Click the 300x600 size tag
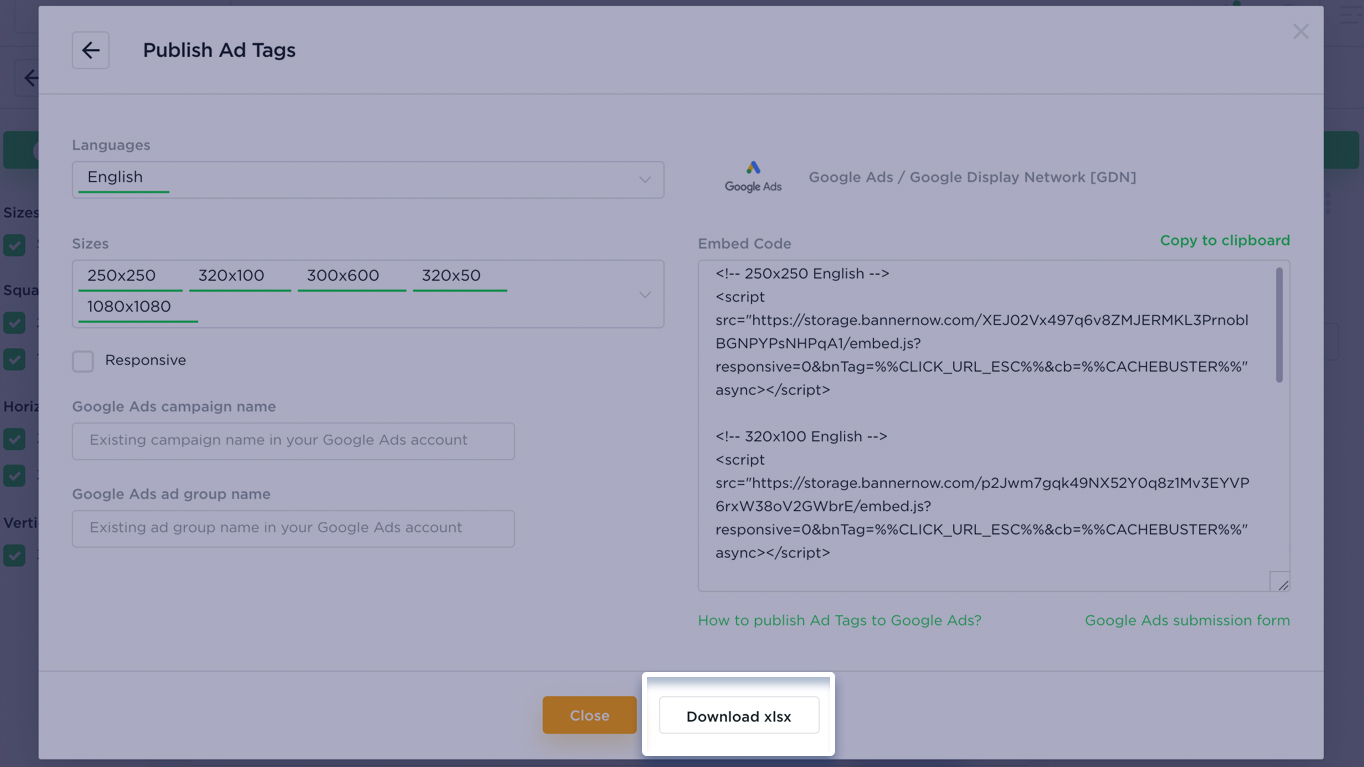Viewport: 1364px width, 767px height. coord(352,276)
